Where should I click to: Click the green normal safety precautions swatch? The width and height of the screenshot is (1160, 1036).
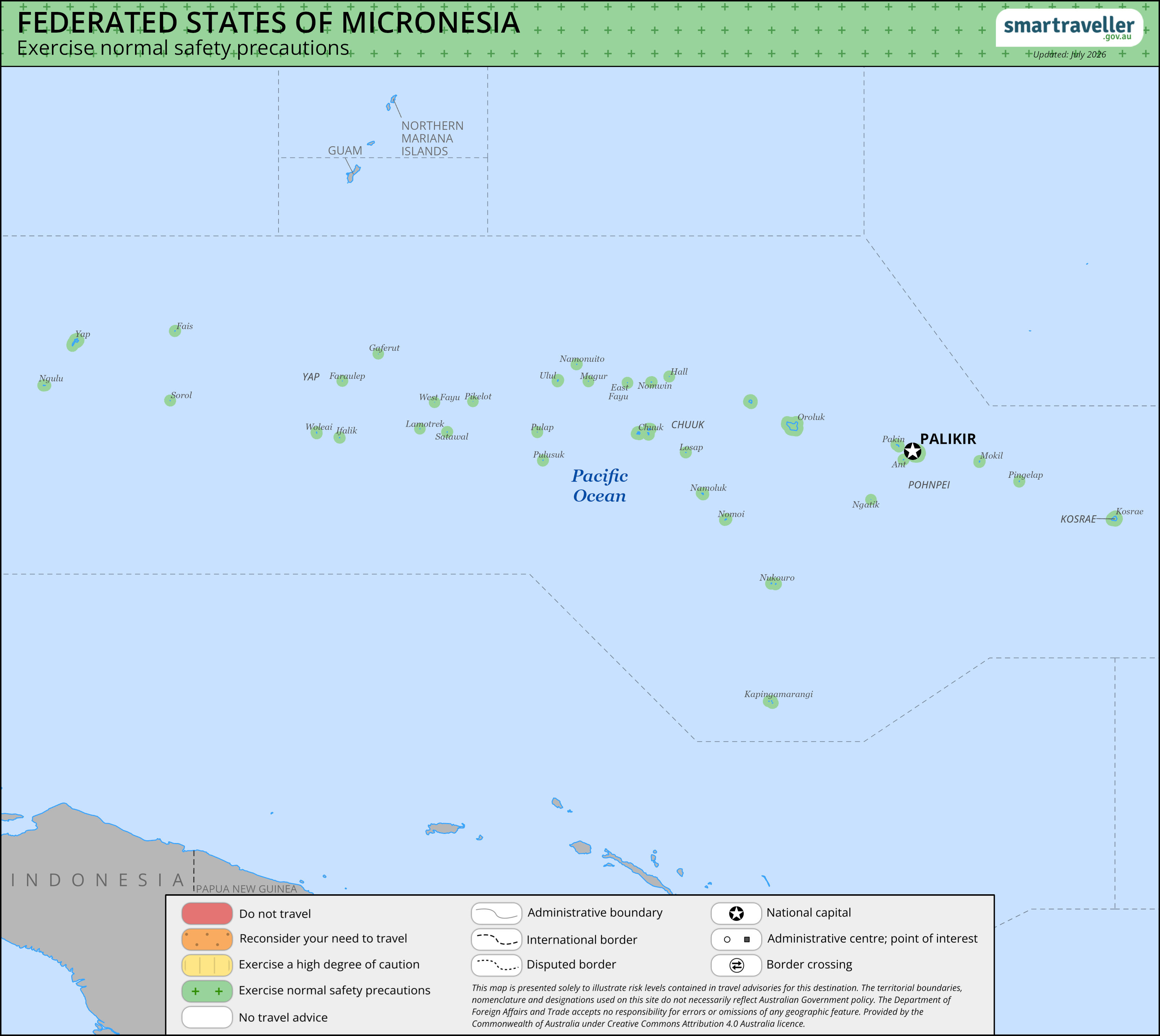207,991
